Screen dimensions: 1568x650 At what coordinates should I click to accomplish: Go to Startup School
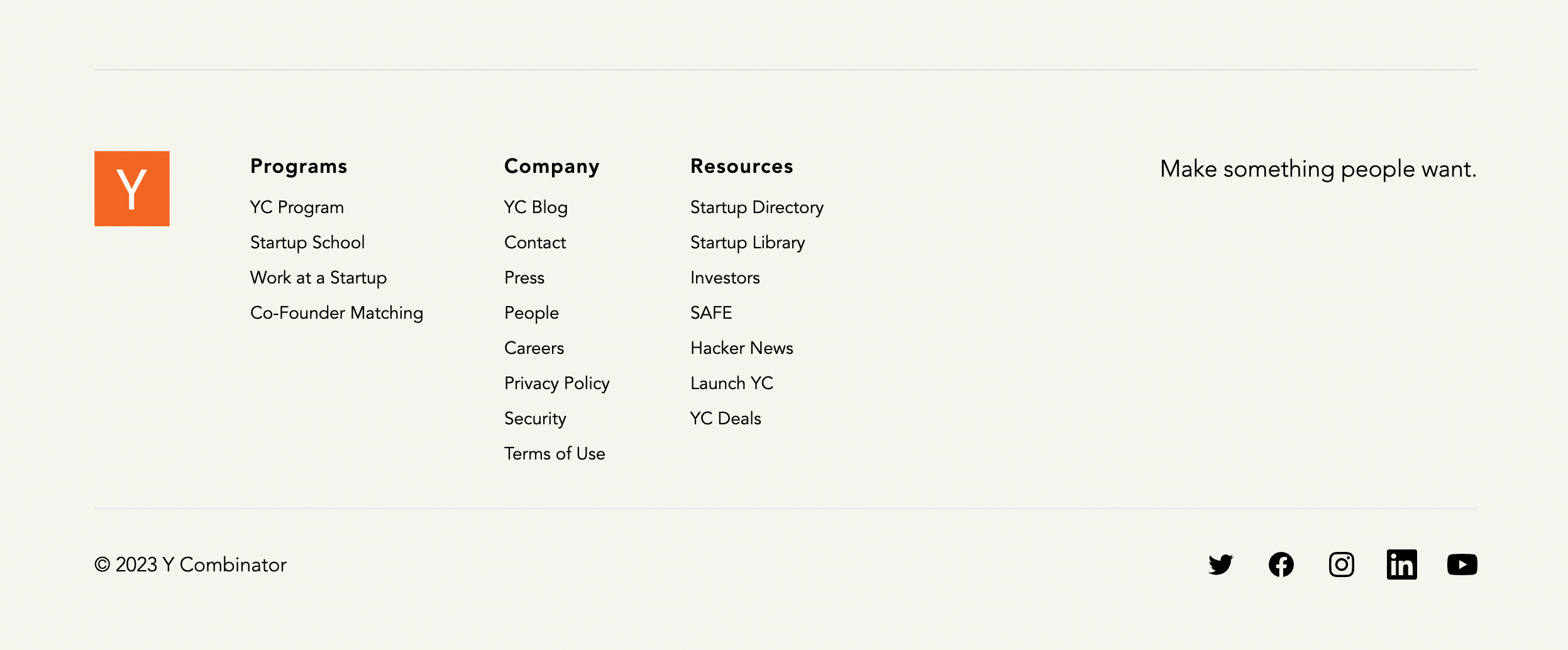point(307,243)
